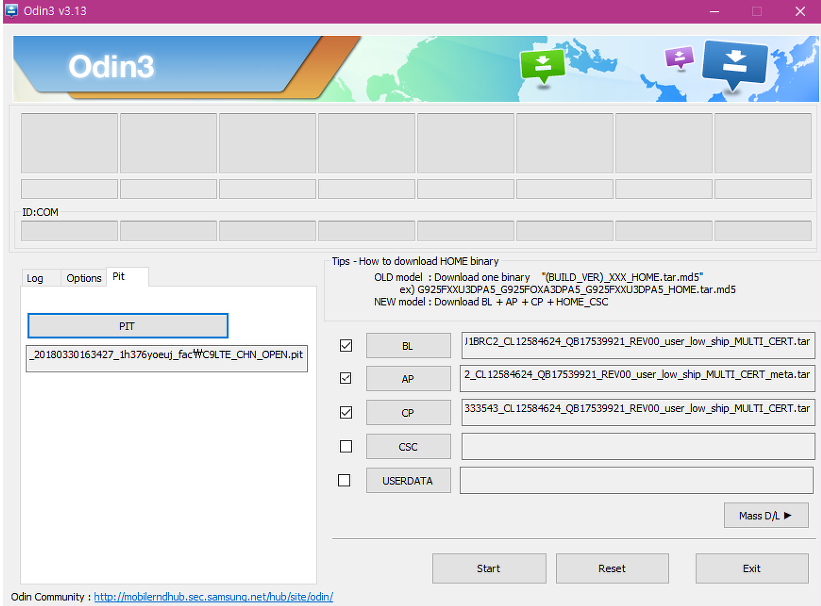This screenshot has width=821, height=606.
Task: Click the PIT file path field
Action: point(167,358)
